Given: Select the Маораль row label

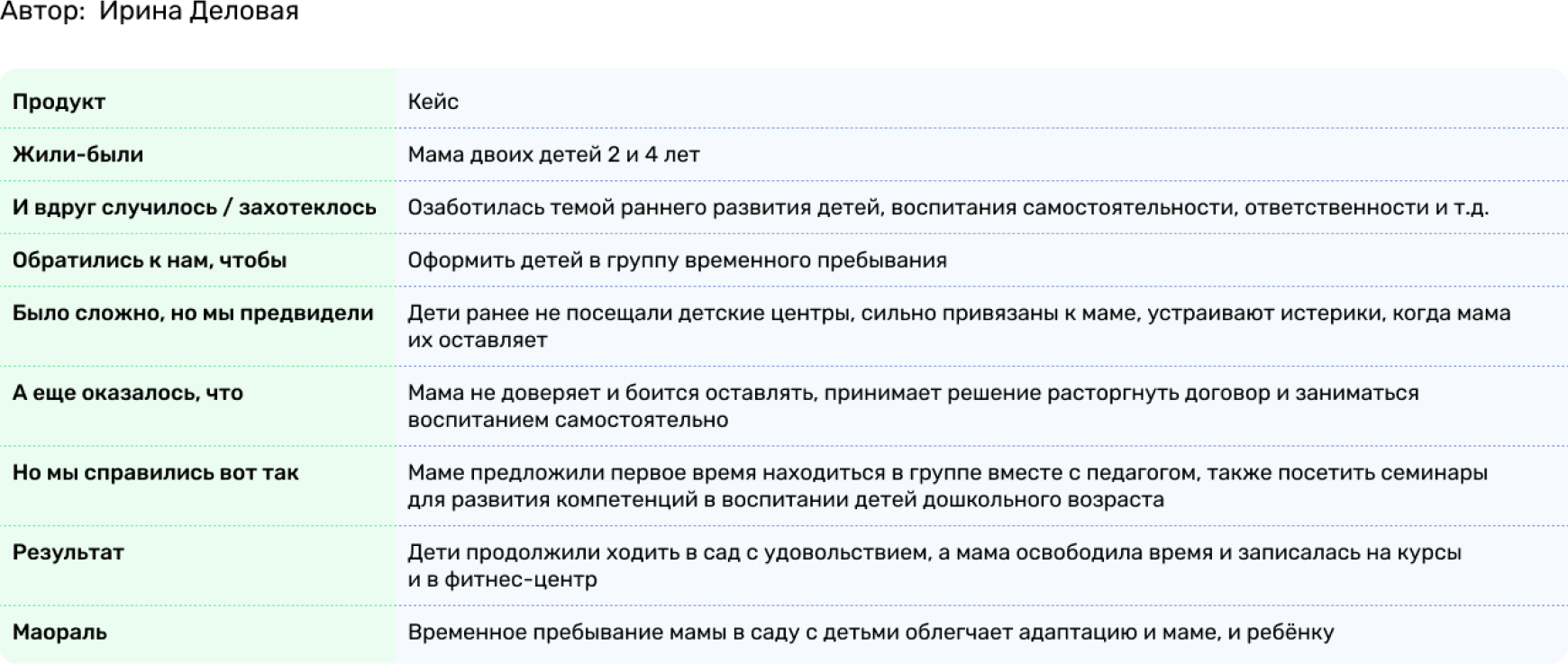Looking at the screenshot, I should coord(59,632).
